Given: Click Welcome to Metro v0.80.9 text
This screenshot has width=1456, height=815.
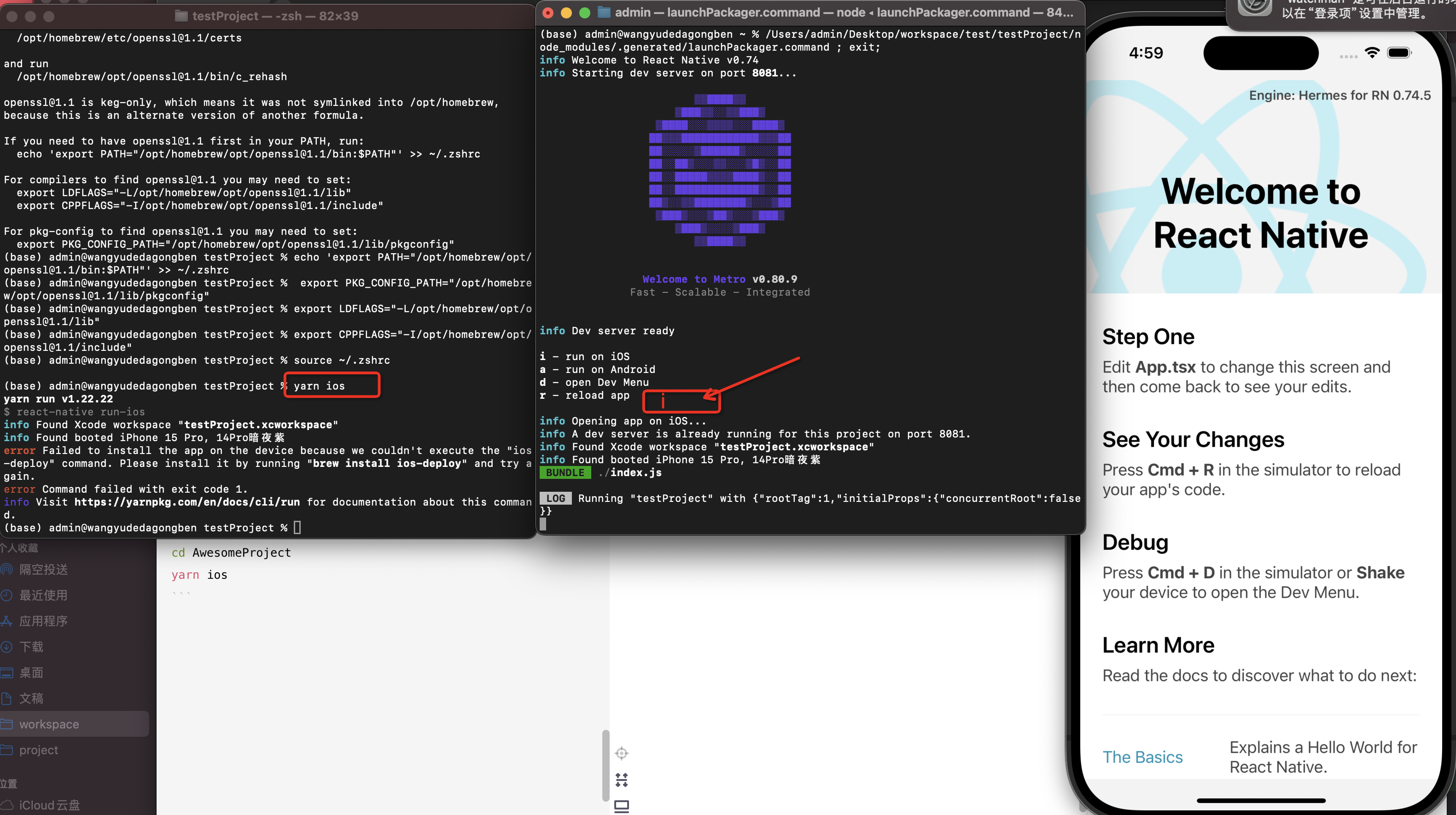Looking at the screenshot, I should [720, 279].
